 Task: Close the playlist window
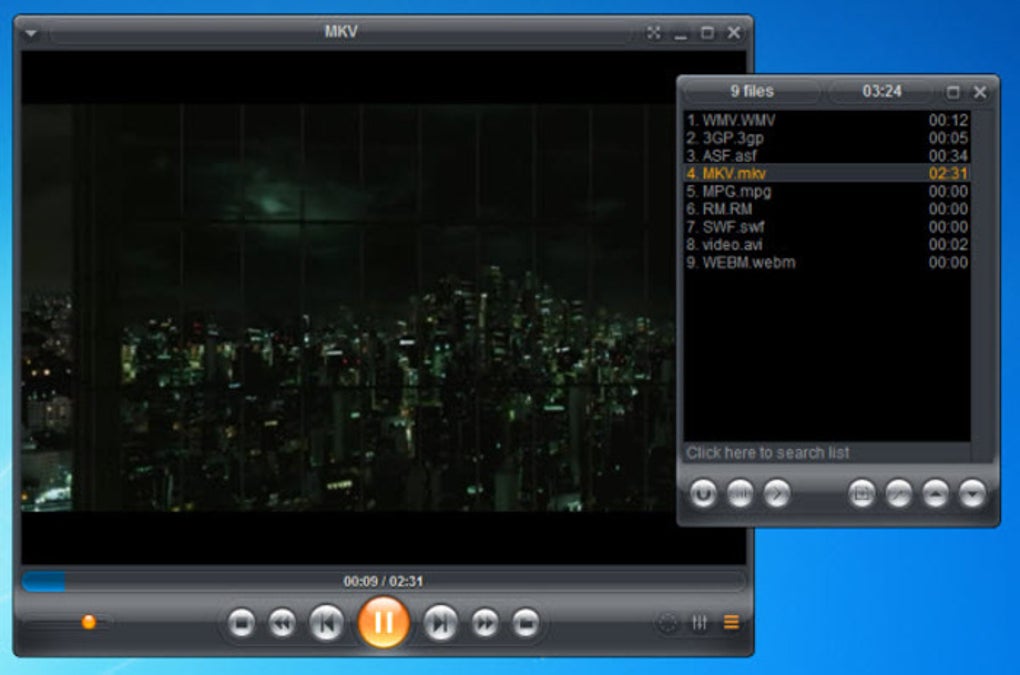point(980,92)
